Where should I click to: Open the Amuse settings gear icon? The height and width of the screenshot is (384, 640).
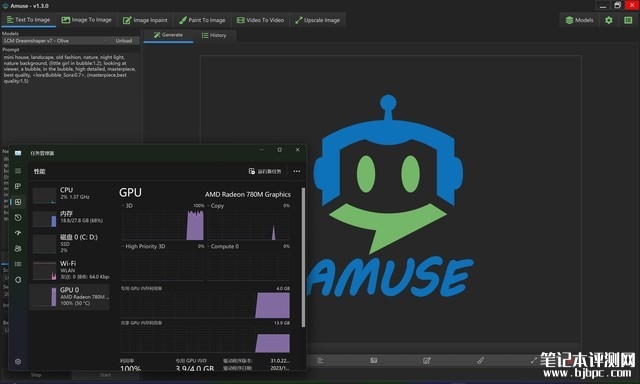[x=609, y=20]
